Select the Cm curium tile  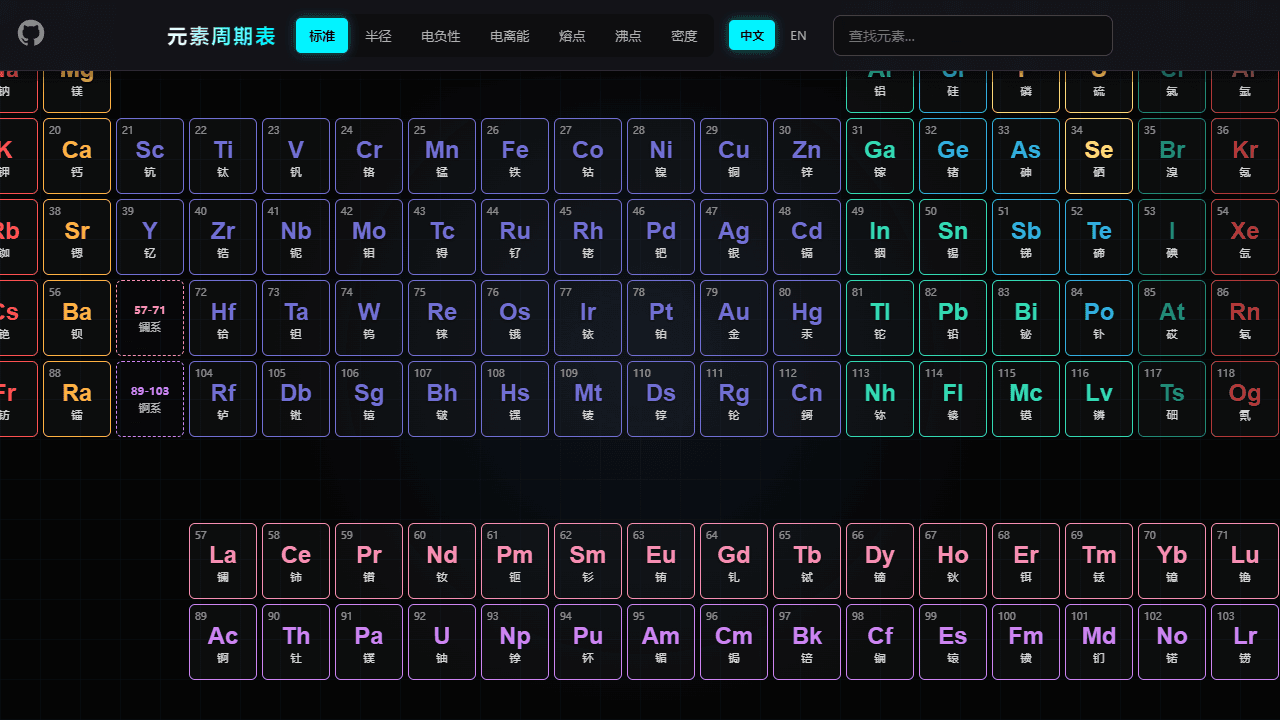(734, 642)
